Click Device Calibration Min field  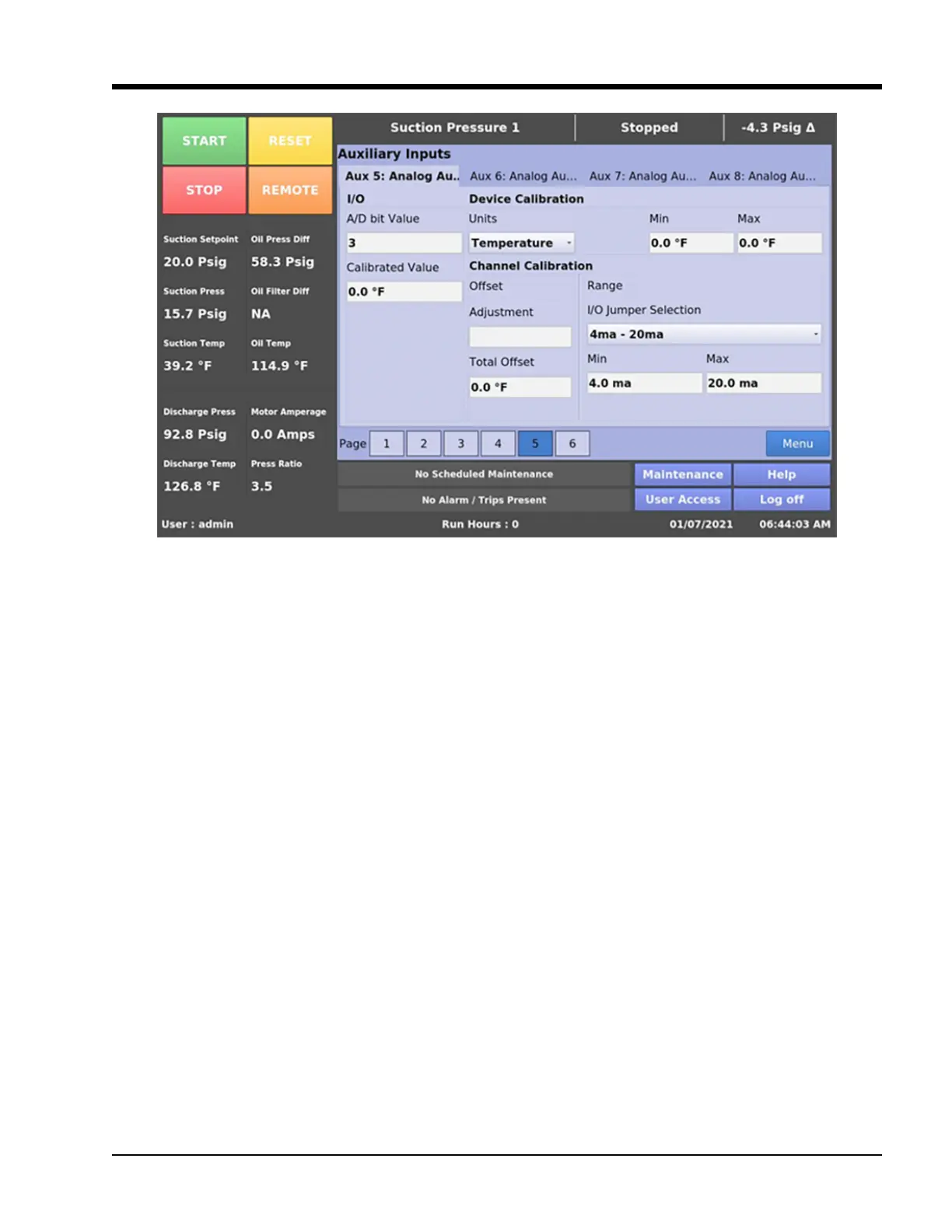pos(691,243)
